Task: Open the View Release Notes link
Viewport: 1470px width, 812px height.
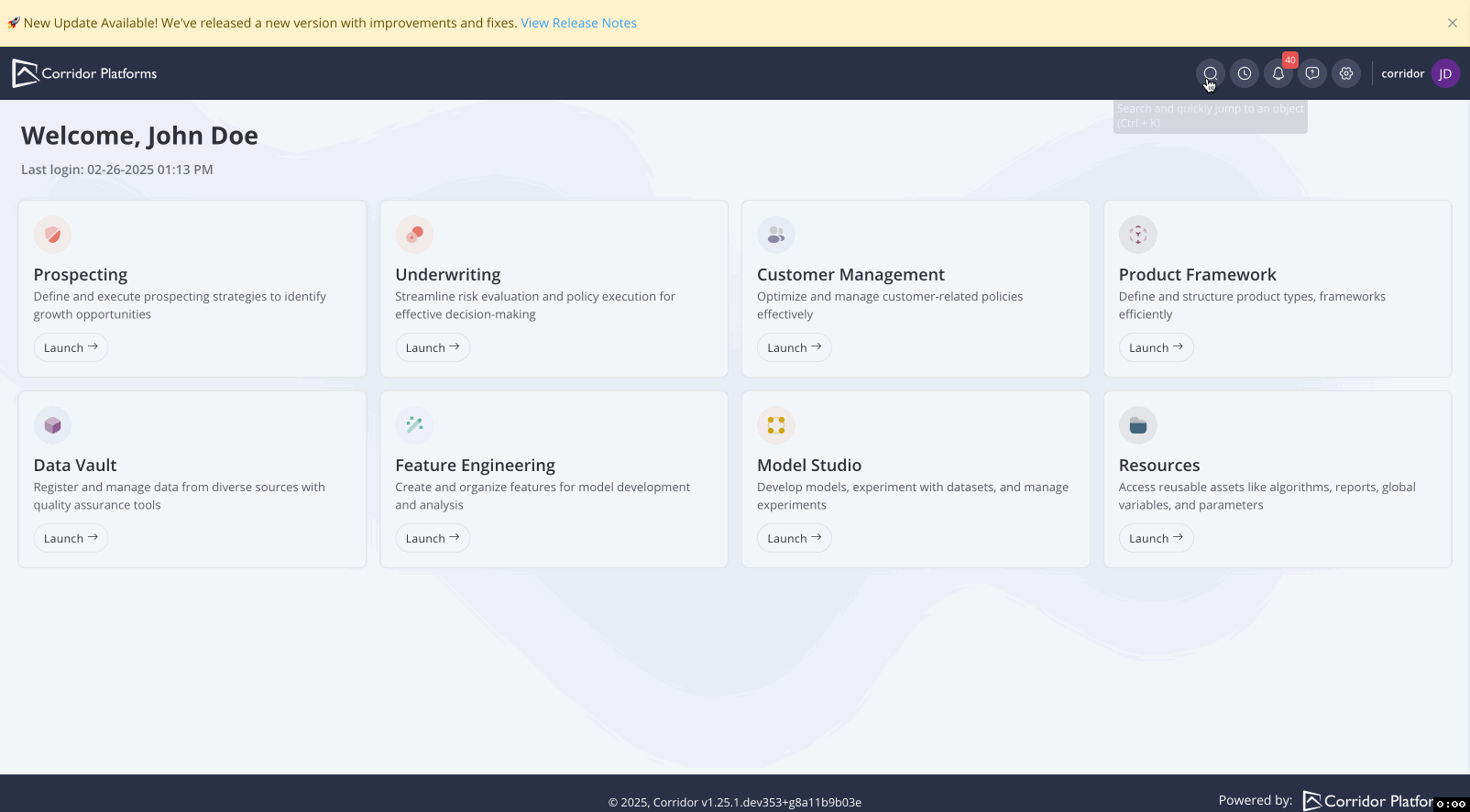Action: pos(578,23)
